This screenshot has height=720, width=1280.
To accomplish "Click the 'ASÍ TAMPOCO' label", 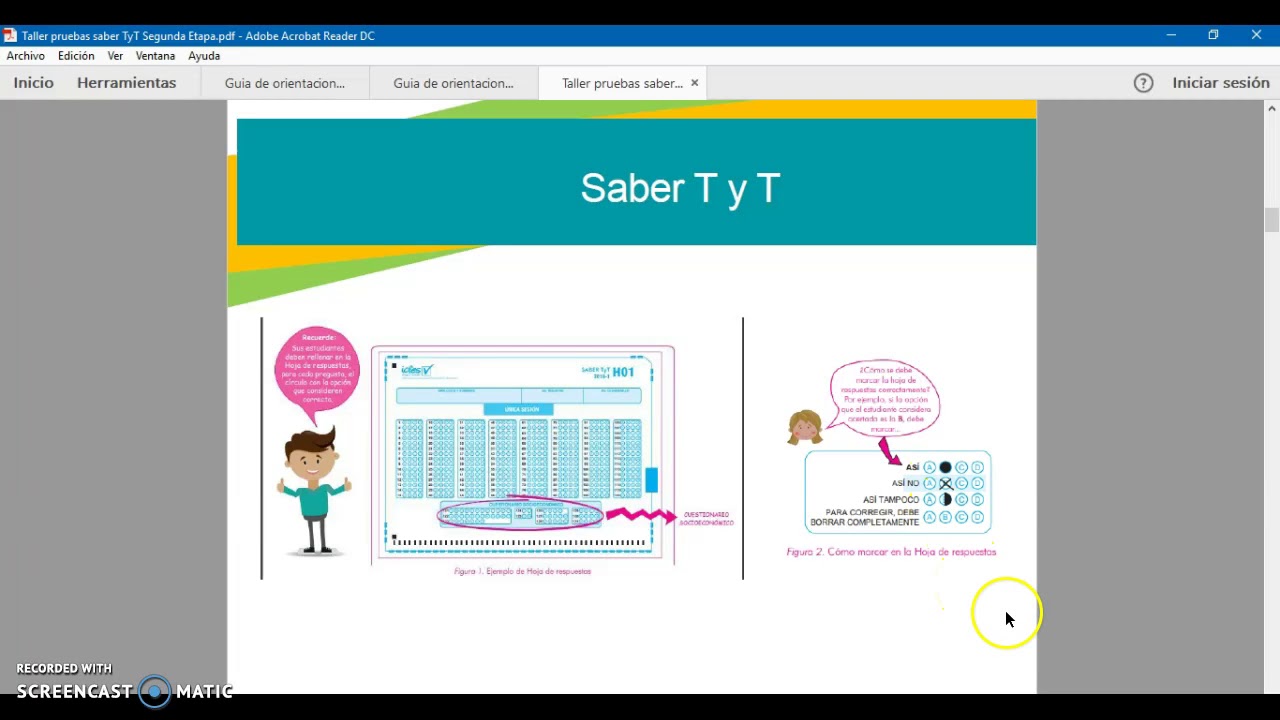I will (x=891, y=499).
